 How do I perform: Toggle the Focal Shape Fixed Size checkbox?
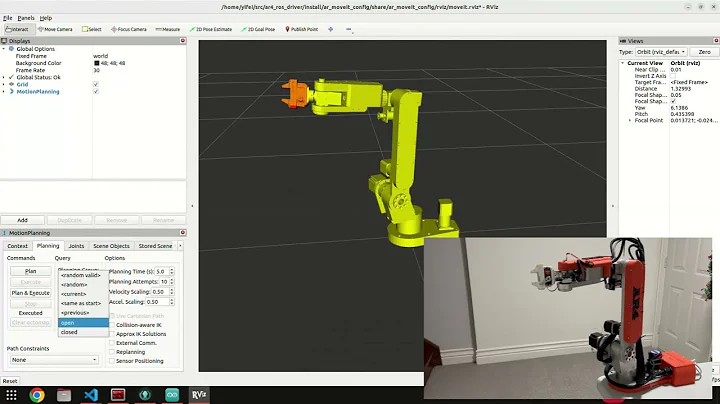pos(673,101)
